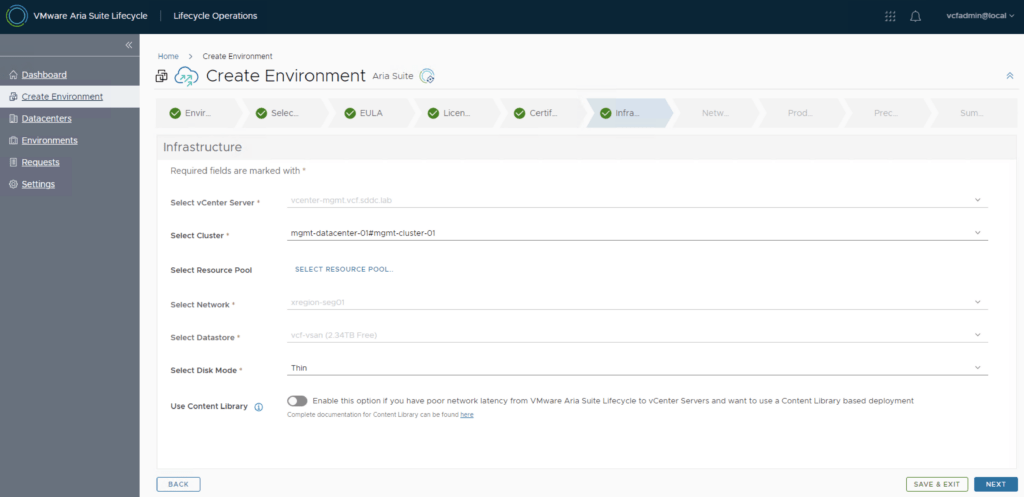Open the apps grid icon in header

[890, 16]
